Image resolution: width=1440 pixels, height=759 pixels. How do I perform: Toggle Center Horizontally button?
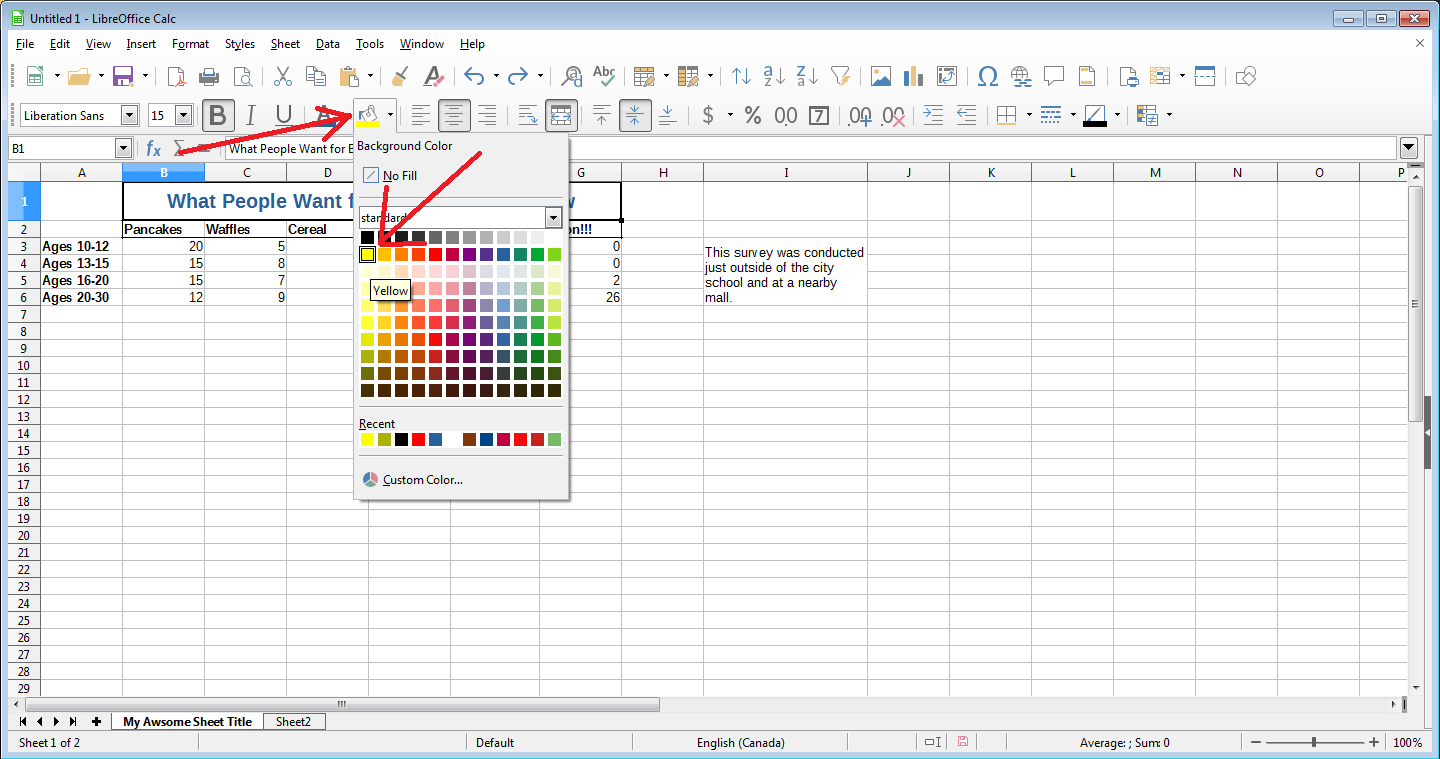(x=454, y=116)
